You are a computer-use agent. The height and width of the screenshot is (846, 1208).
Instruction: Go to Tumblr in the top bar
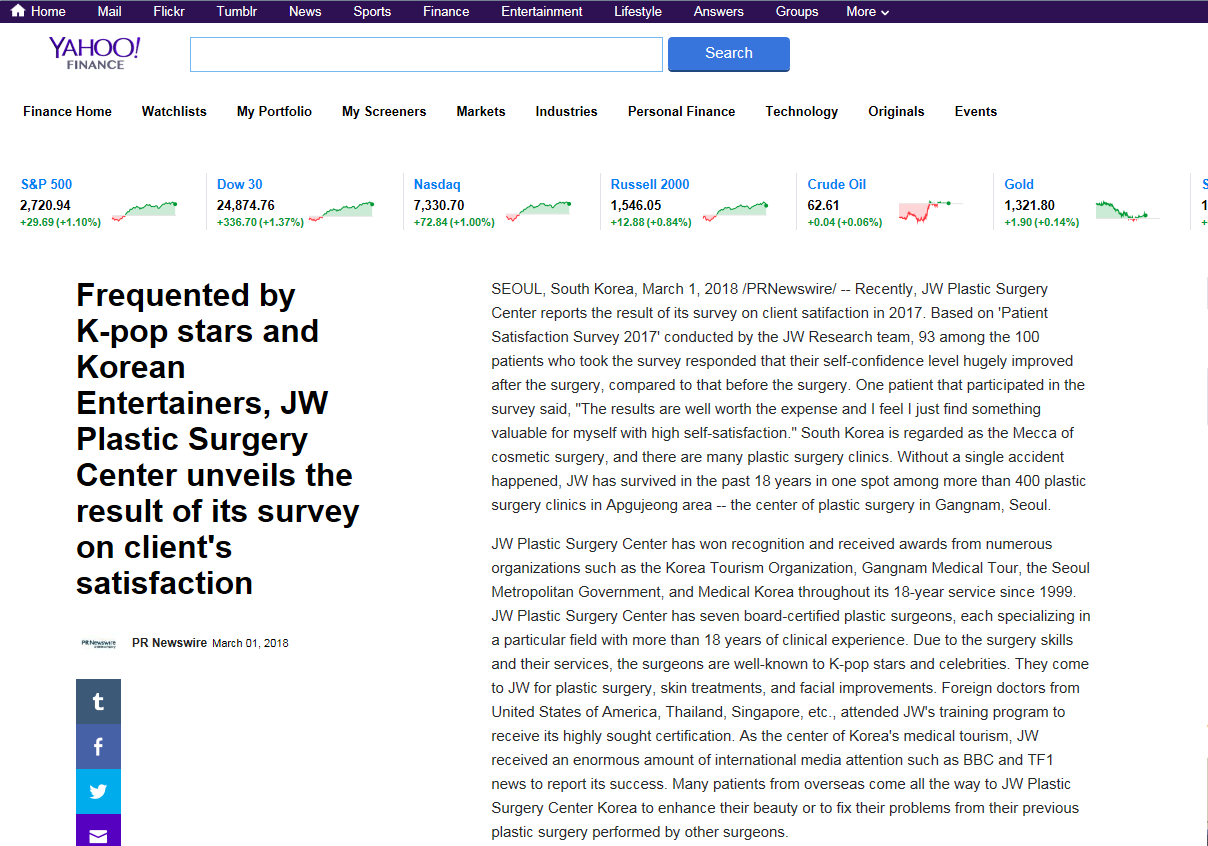point(236,12)
